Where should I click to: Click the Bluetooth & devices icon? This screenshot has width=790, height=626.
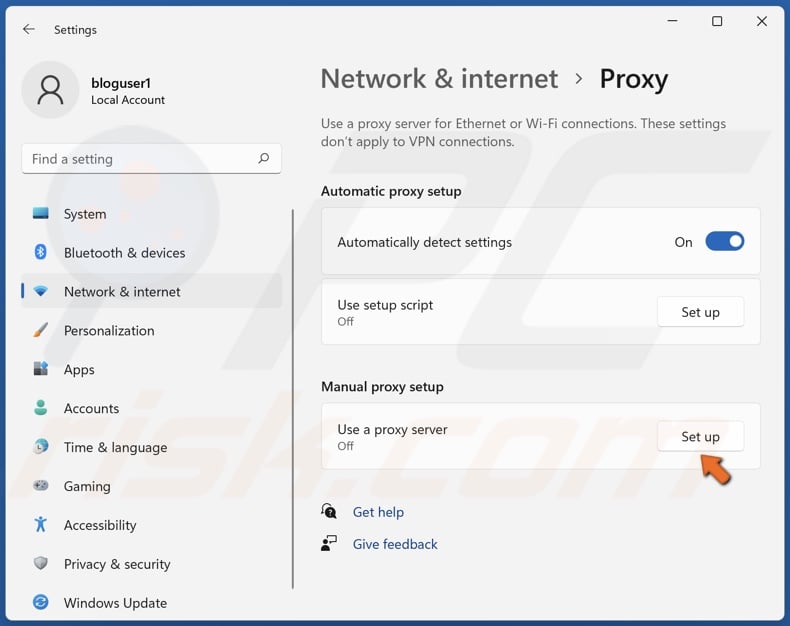click(41, 253)
